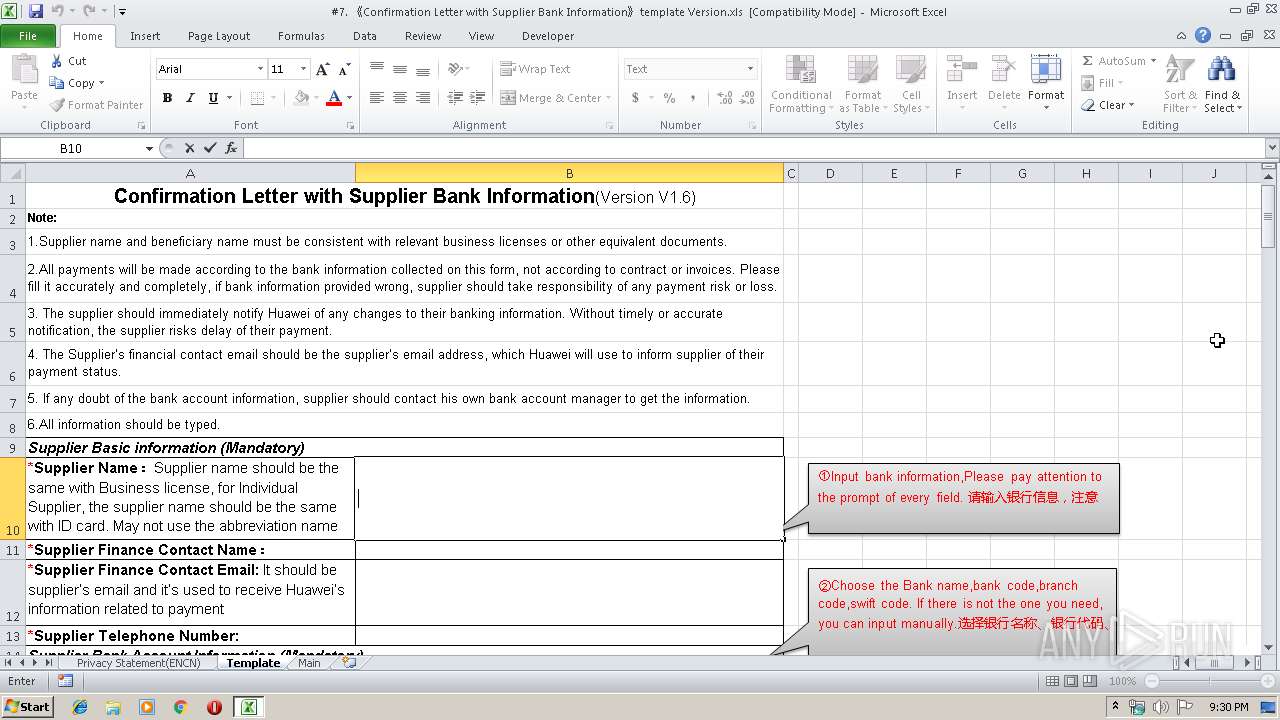Center text horizontally

tap(399, 98)
